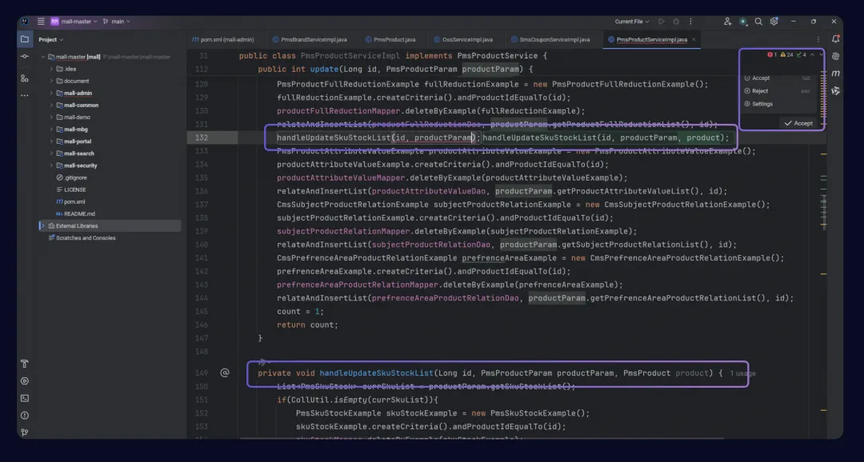Select Reject in the suggestion popup
The image size is (864, 462).
pos(759,91)
